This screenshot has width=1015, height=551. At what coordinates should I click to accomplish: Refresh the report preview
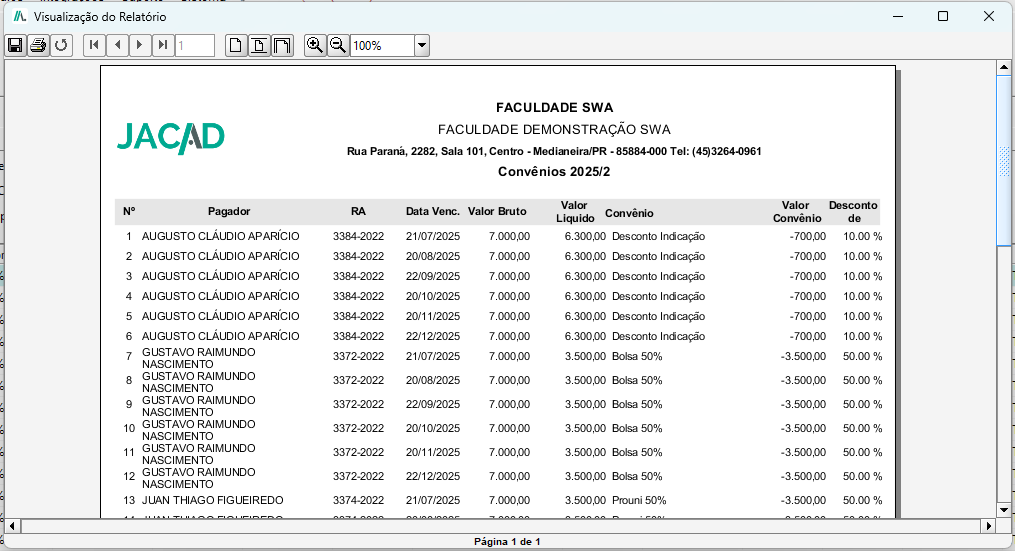tap(61, 45)
